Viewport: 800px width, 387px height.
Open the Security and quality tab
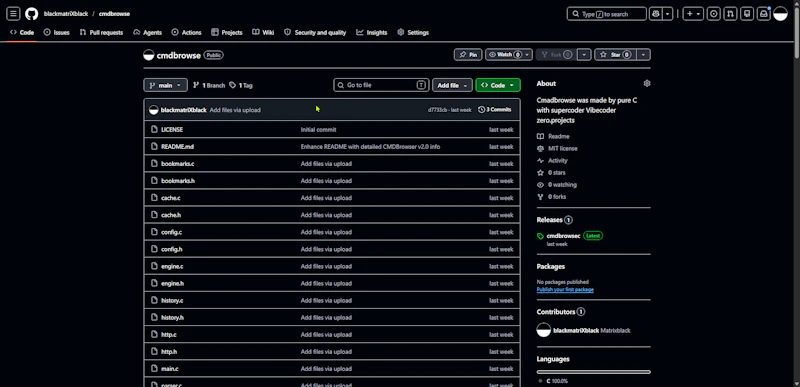pyautogui.click(x=315, y=33)
